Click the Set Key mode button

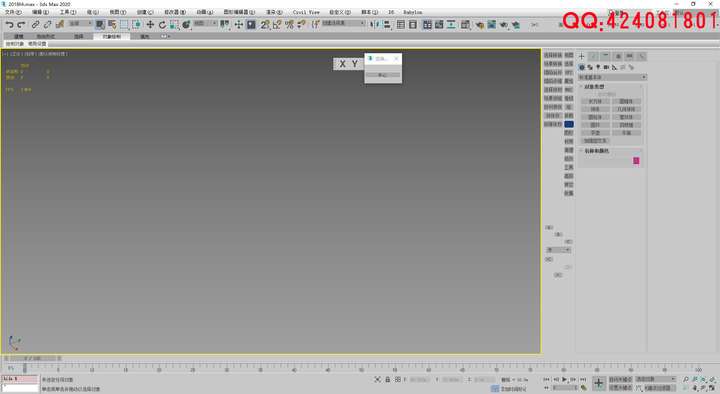click(x=620, y=388)
